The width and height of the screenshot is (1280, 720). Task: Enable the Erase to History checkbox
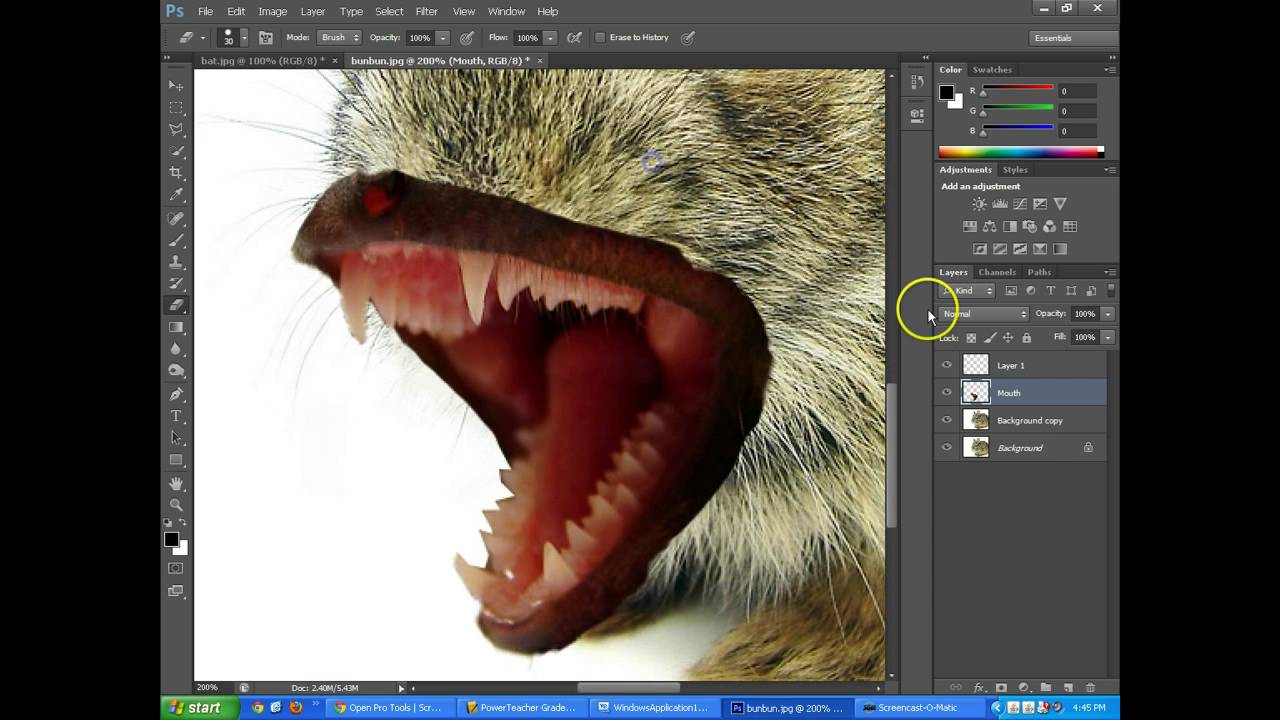click(600, 38)
